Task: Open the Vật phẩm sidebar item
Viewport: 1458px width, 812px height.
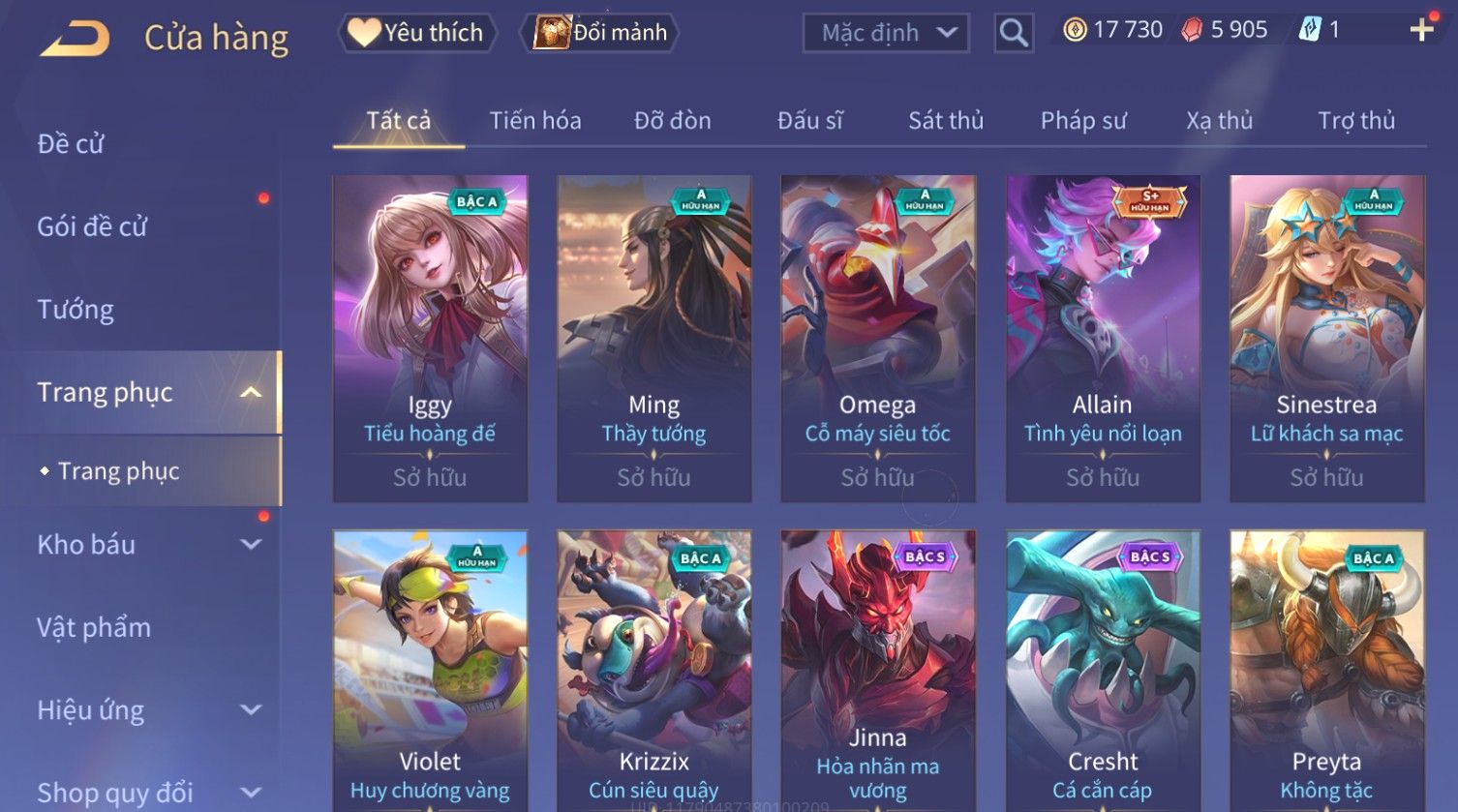Action: [x=94, y=627]
